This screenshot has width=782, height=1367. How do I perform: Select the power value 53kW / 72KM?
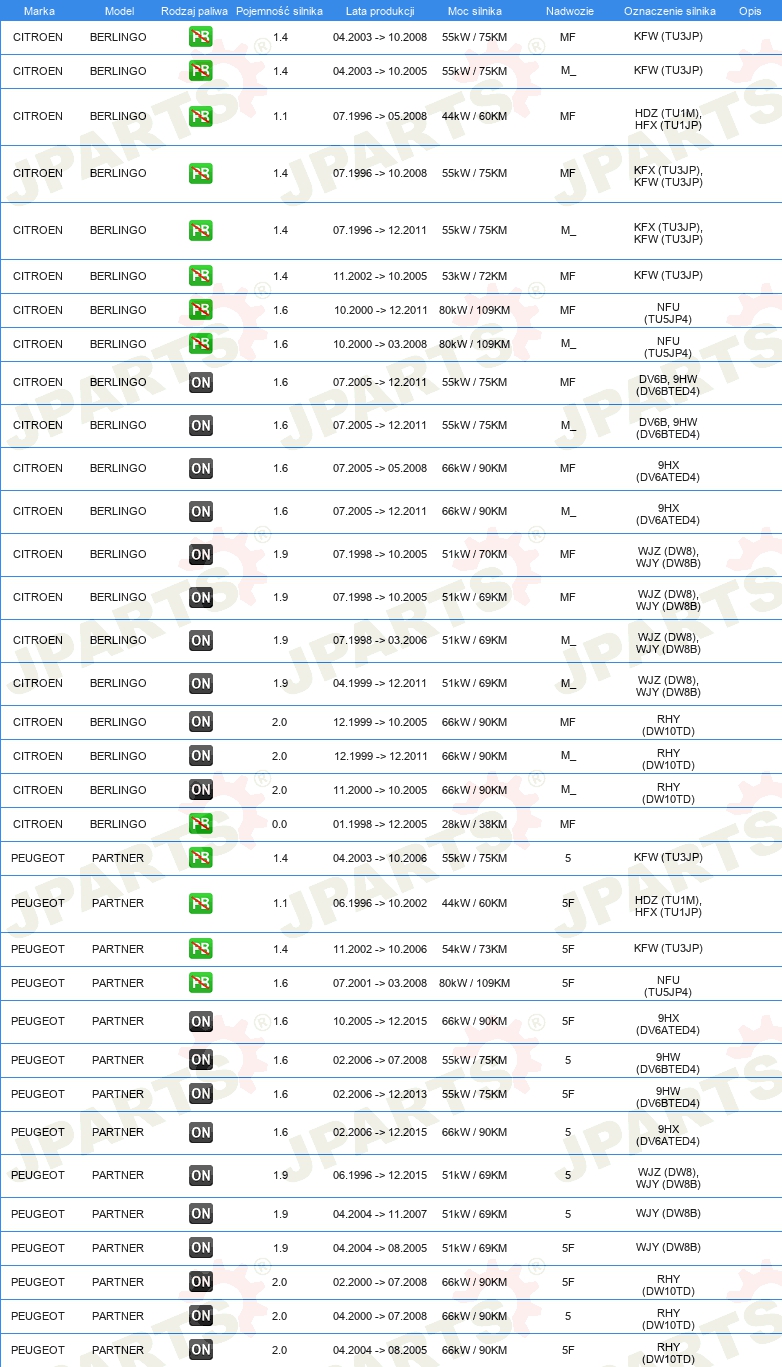pyautogui.click(x=475, y=276)
